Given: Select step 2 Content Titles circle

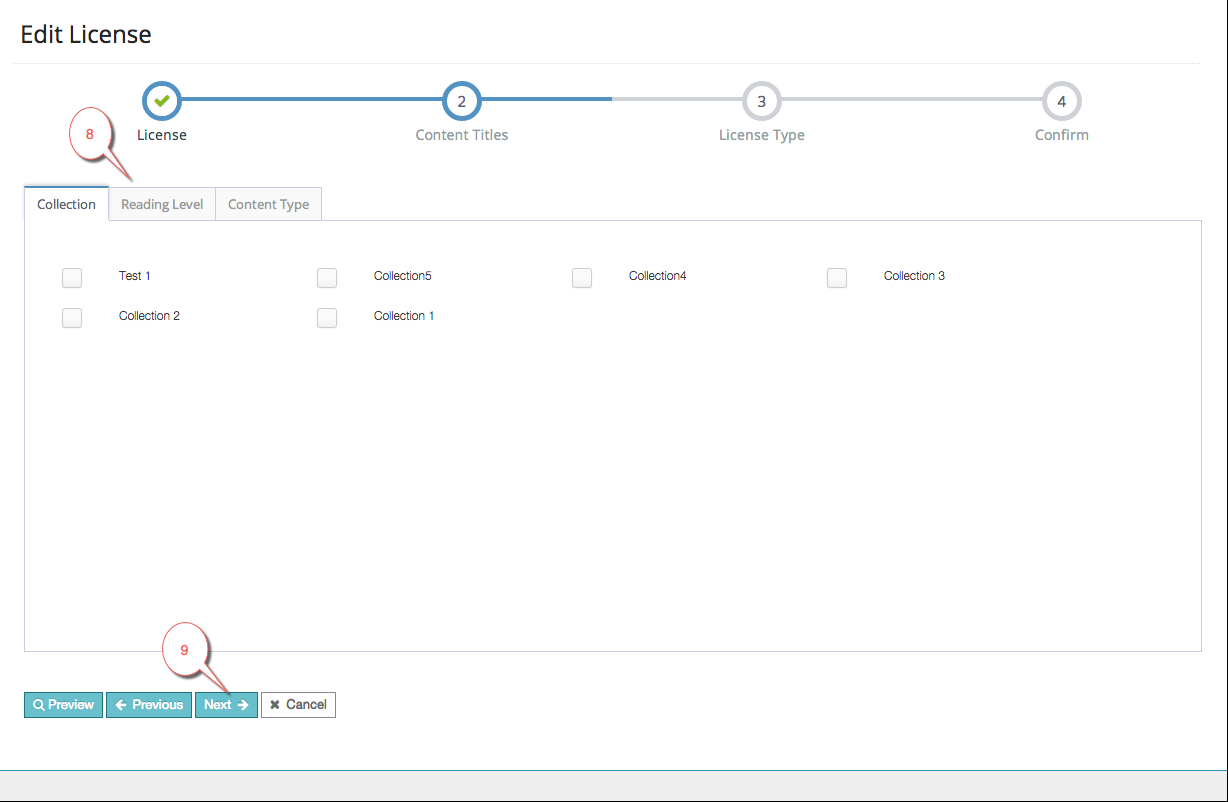Looking at the screenshot, I should coord(462,101).
